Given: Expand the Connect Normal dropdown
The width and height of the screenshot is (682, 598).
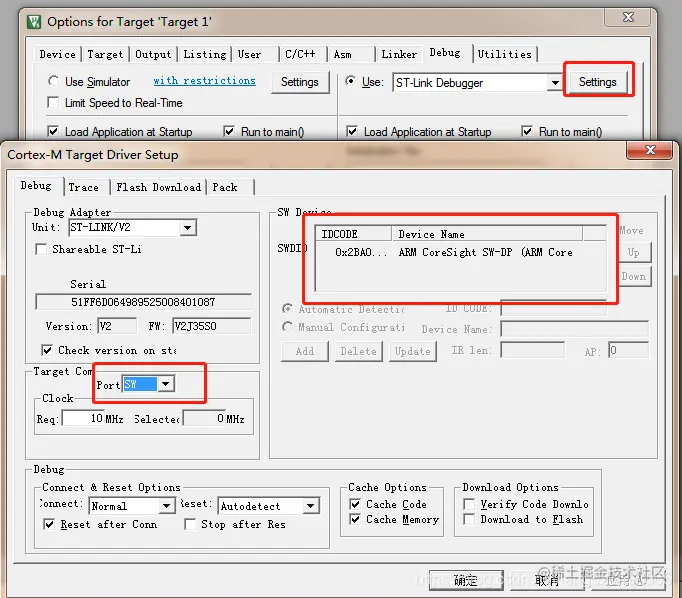Looking at the screenshot, I should point(166,506).
